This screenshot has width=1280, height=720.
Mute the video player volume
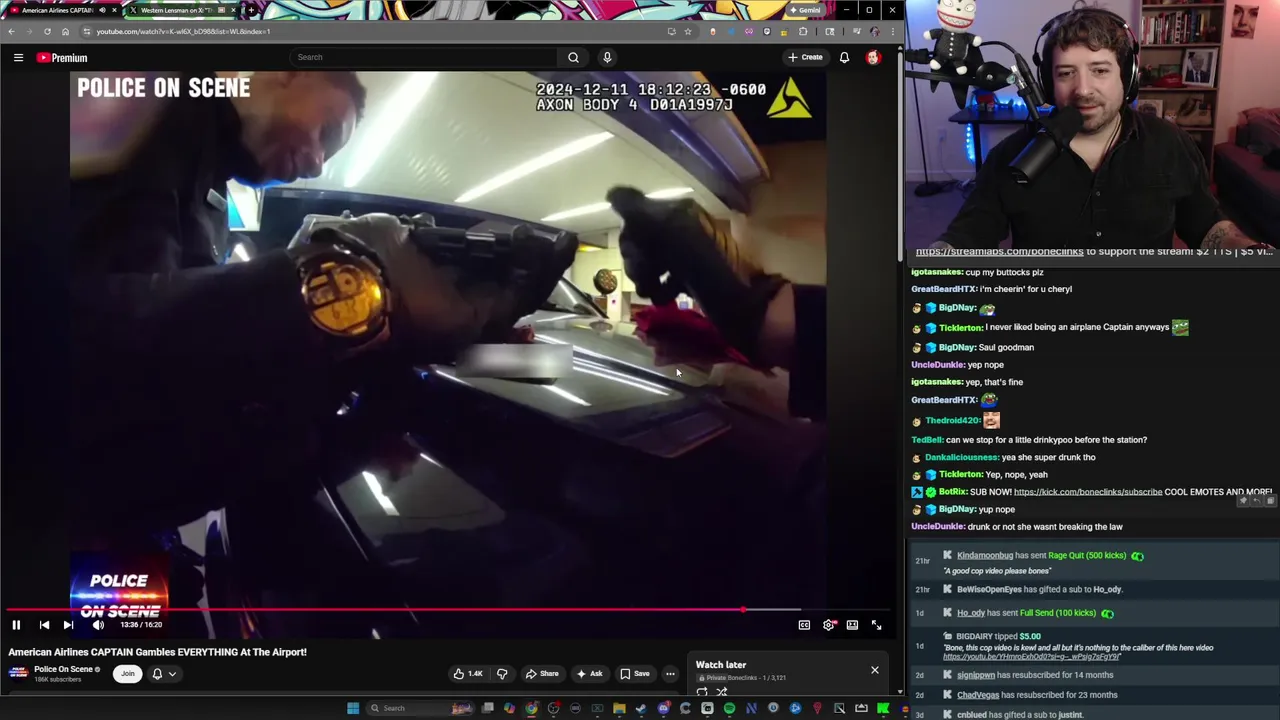pos(98,625)
